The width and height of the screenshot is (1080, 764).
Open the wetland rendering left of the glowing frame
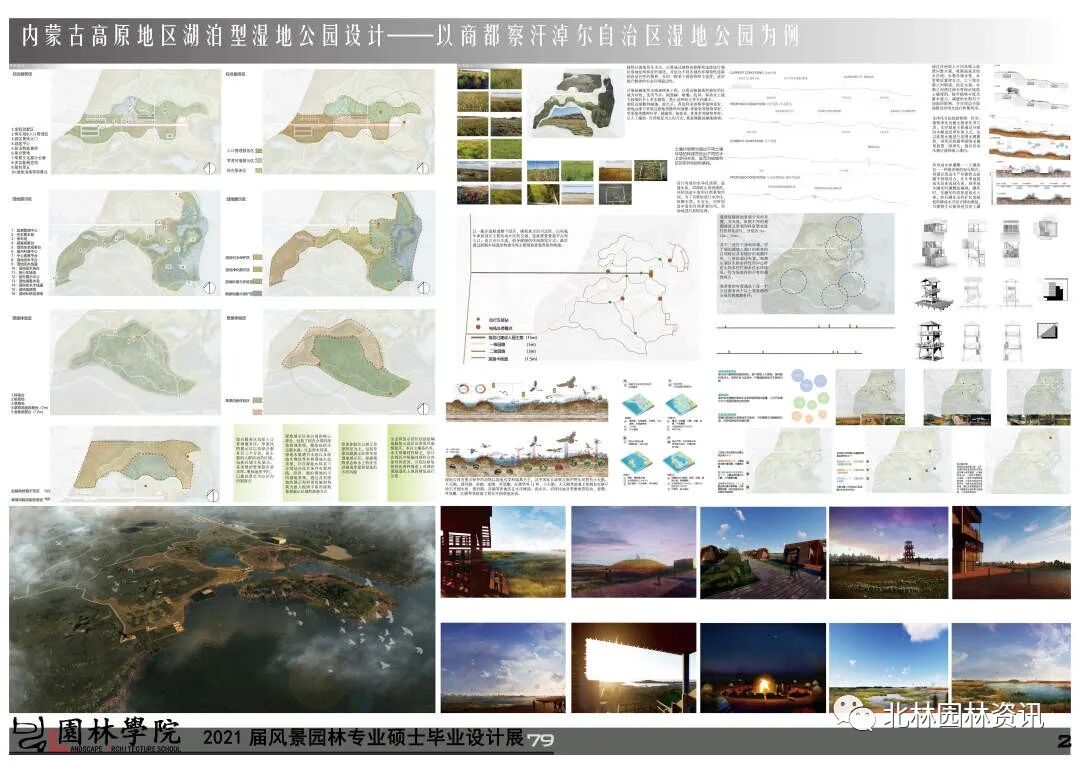(503, 668)
